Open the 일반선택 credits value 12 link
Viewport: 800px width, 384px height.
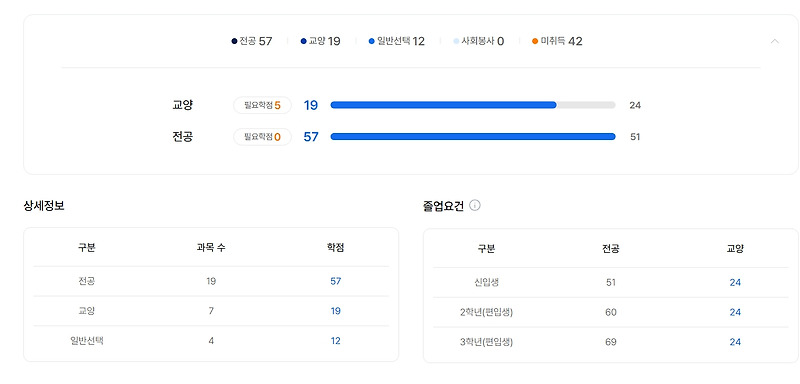pos(335,341)
